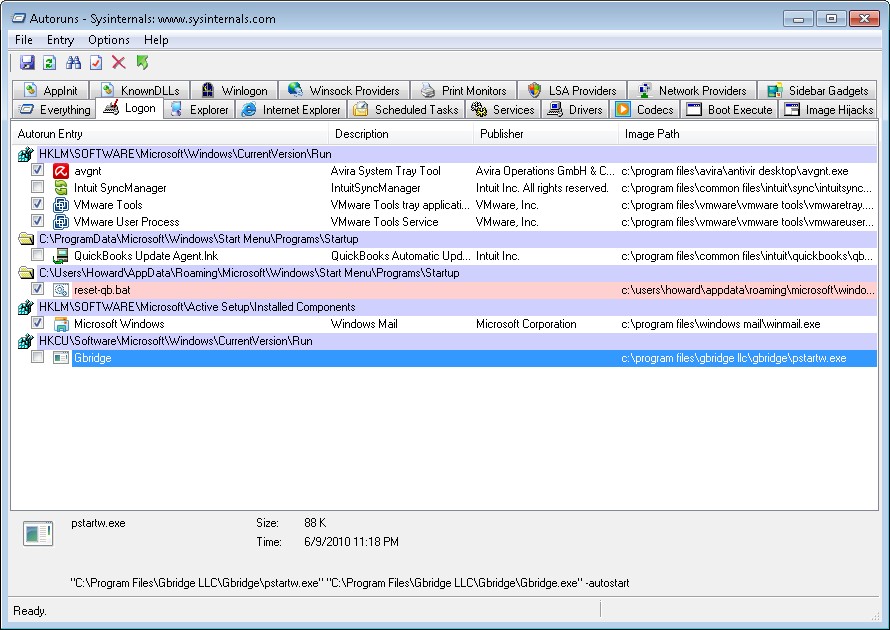Image resolution: width=890 pixels, height=630 pixels.
Task: Uncheck the avgnt checkbox
Action: 37,170
